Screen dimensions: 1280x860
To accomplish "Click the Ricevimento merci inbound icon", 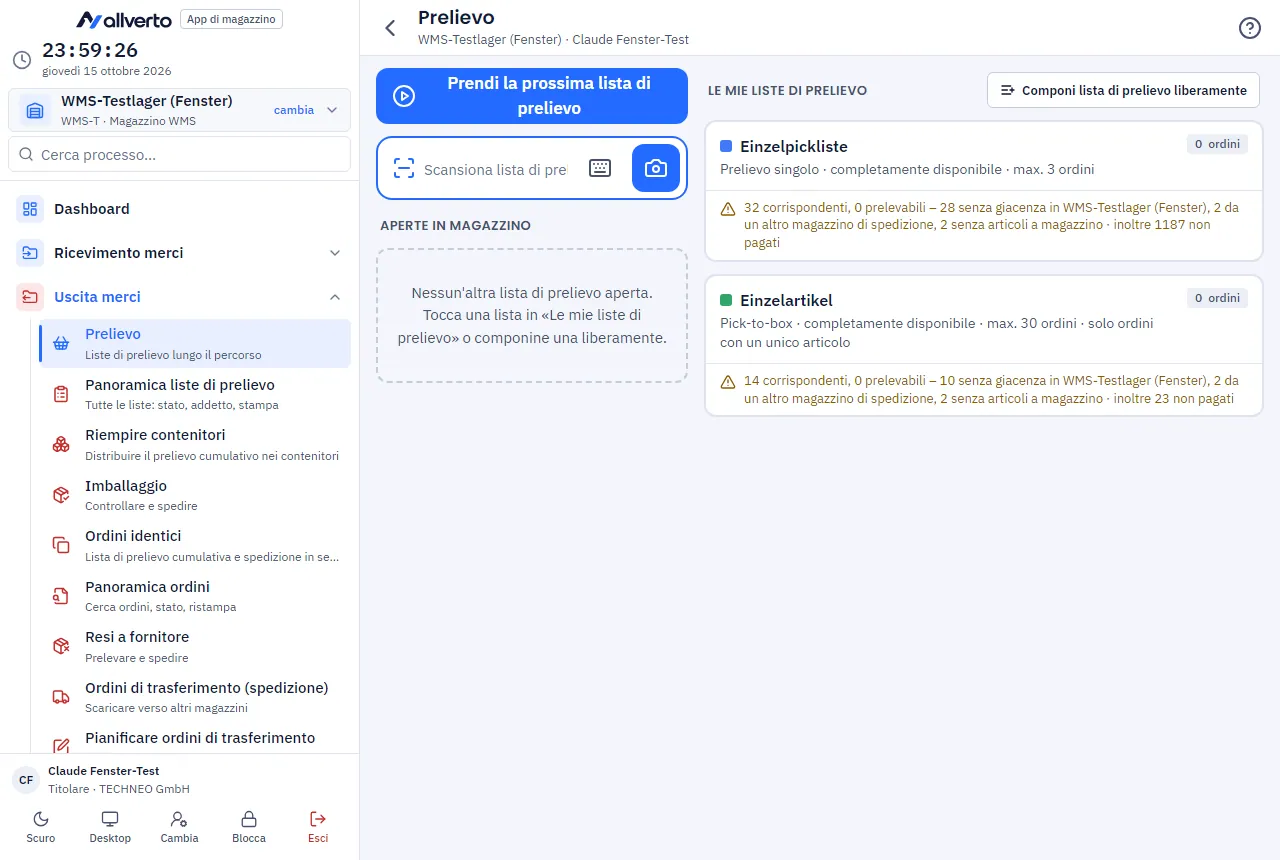I will click(x=30, y=253).
